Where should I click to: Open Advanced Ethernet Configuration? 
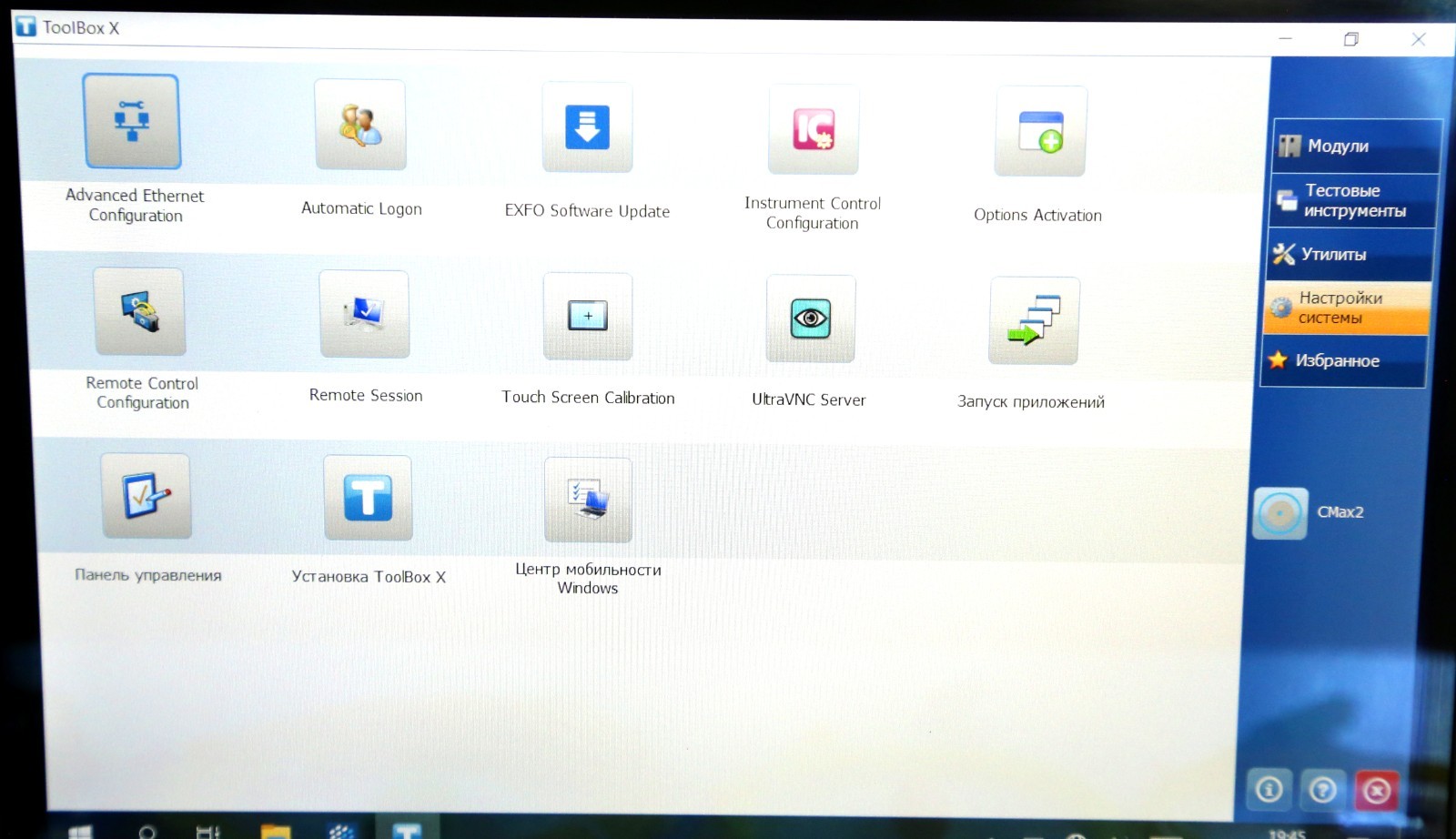(132, 122)
